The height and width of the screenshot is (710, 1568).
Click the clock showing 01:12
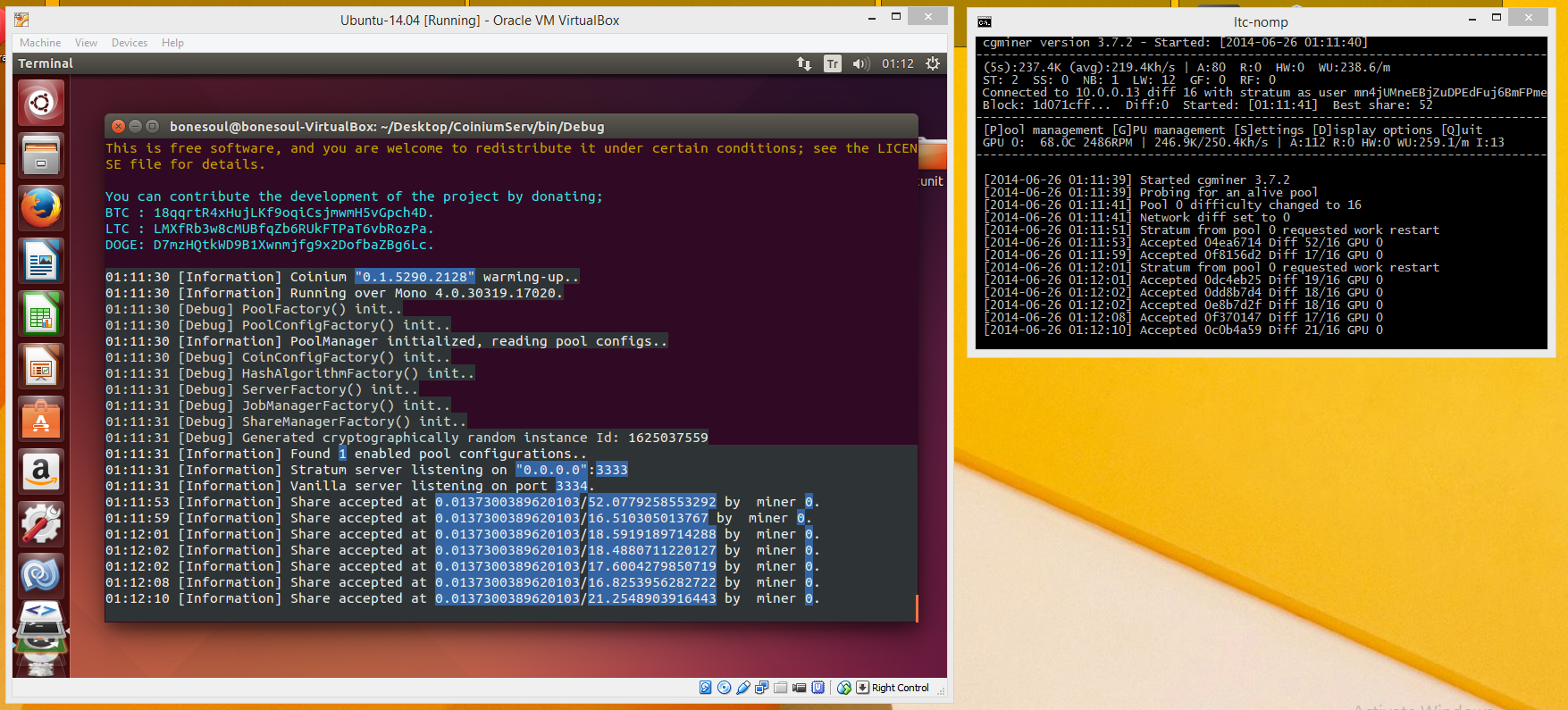[x=898, y=63]
